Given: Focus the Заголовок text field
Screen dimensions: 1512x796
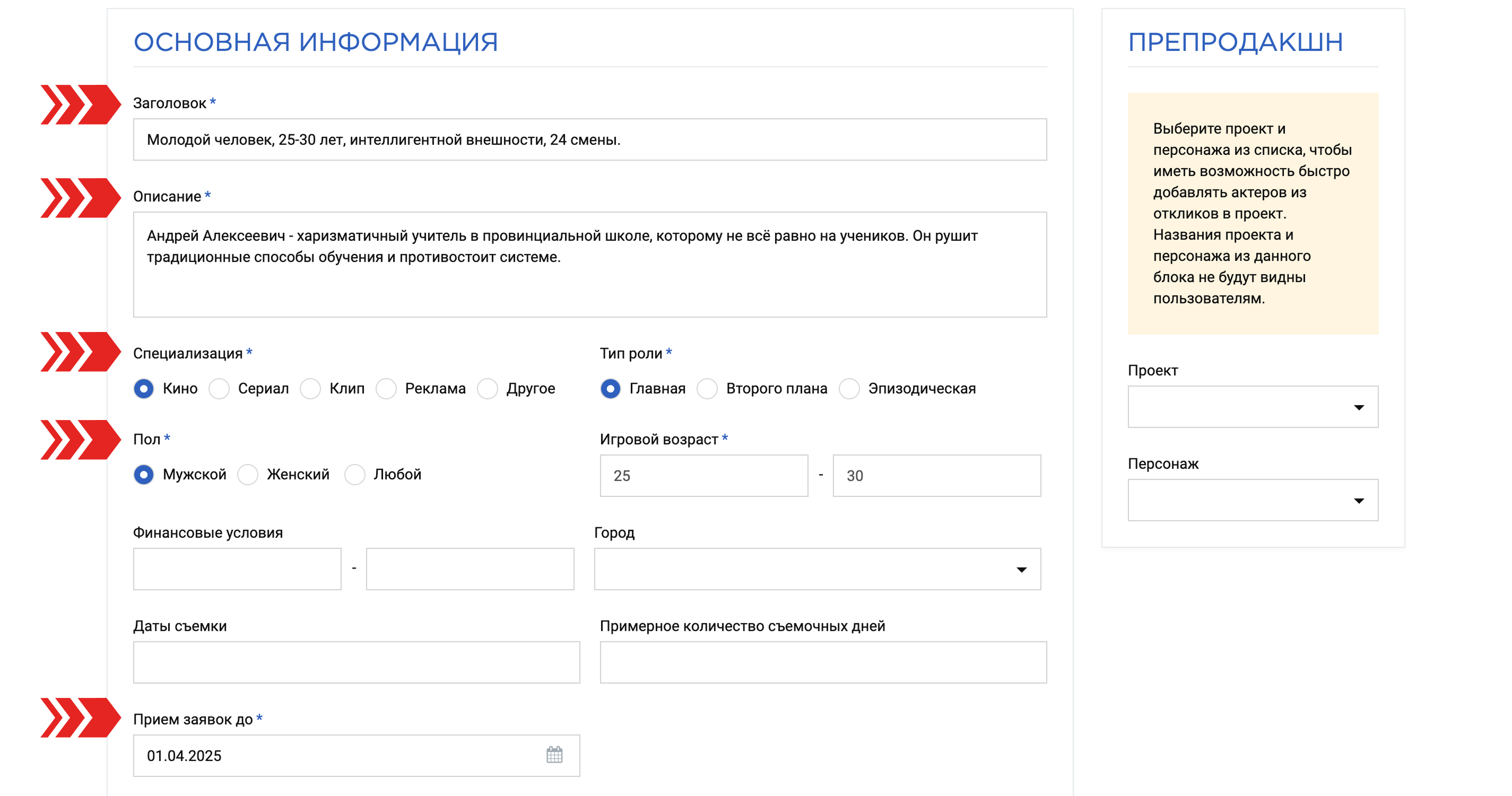Looking at the screenshot, I should point(589,139).
